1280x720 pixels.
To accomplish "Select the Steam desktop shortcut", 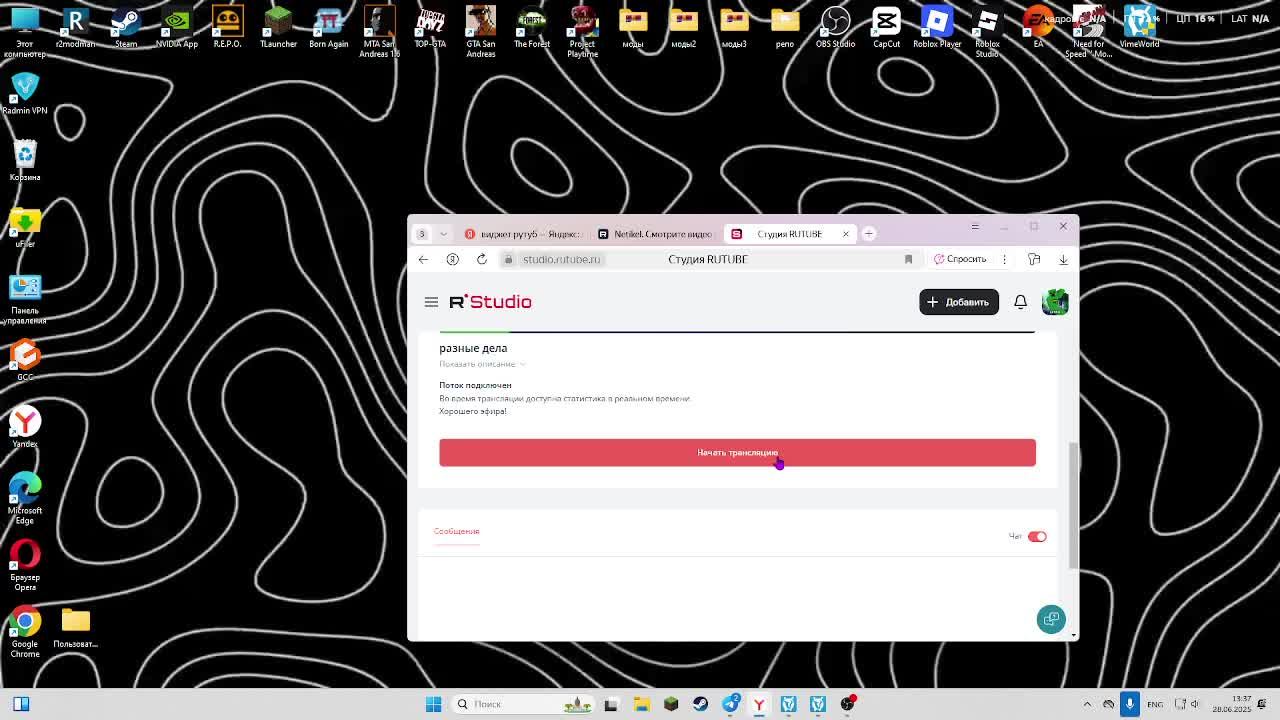I will pyautogui.click(x=126, y=27).
